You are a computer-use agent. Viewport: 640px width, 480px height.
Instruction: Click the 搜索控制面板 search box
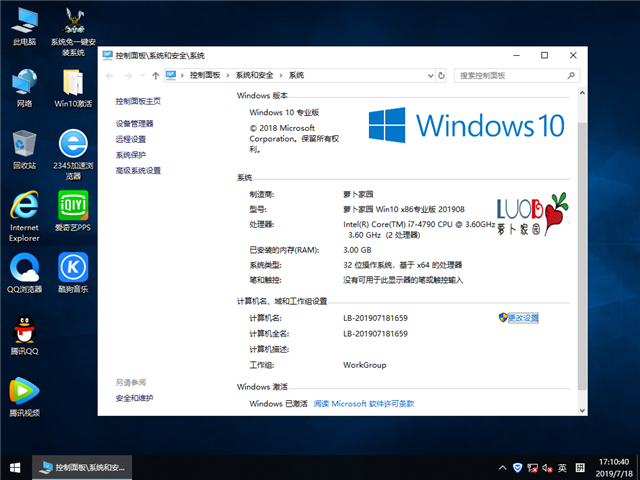[x=510, y=75]
